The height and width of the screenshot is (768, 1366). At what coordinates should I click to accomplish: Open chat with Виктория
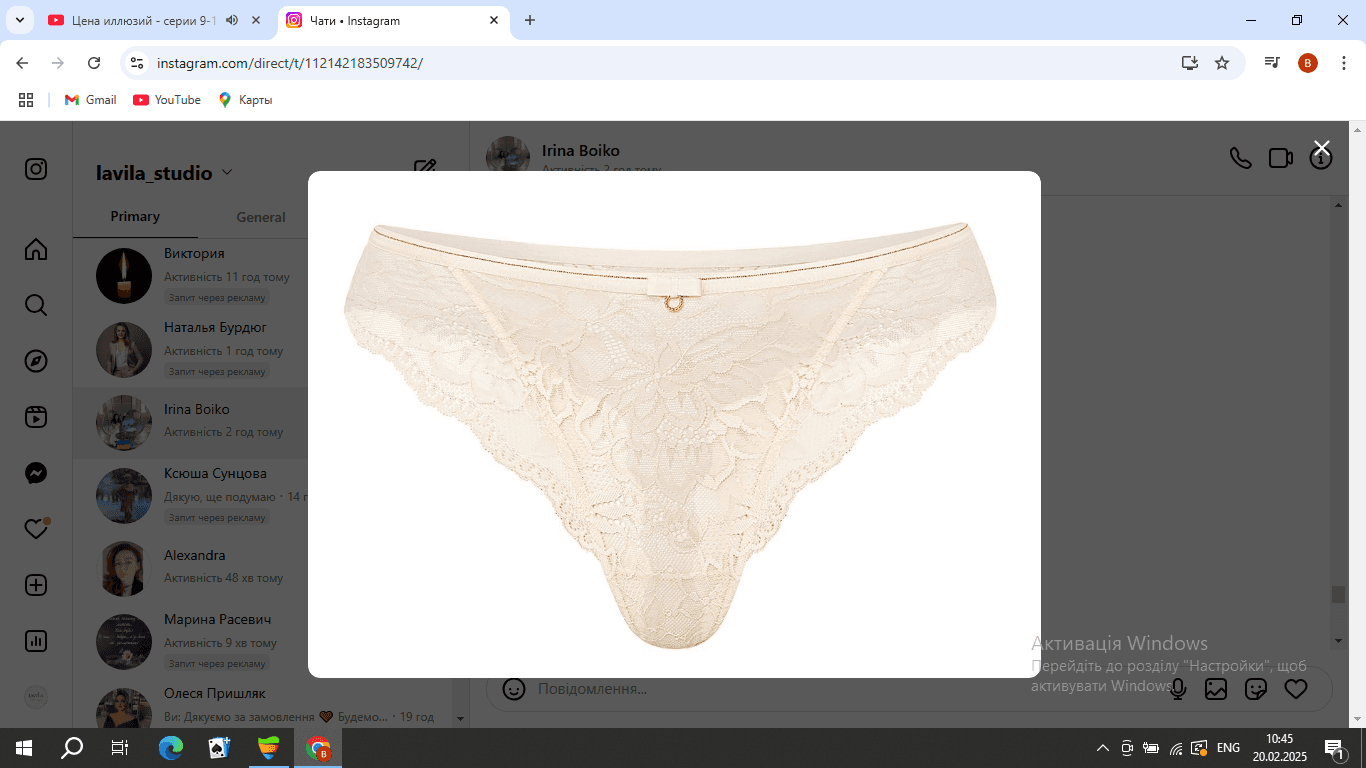click(x=190, y=276)
